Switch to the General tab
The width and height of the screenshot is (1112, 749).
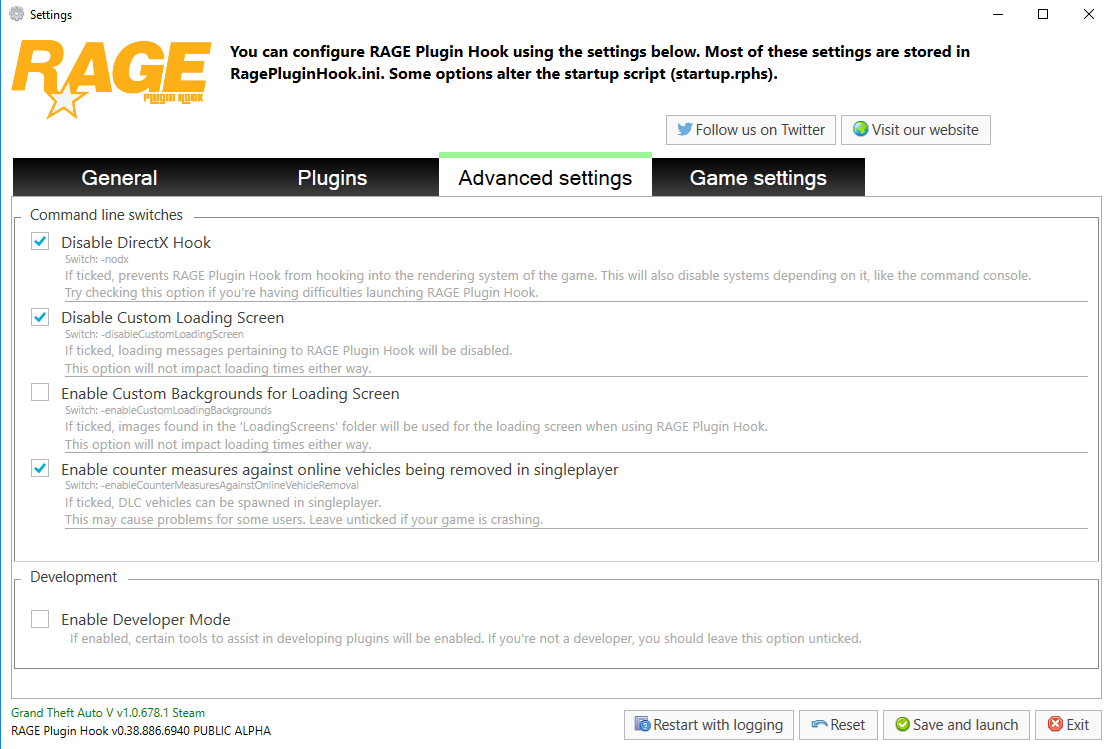[x=120, y=178]
